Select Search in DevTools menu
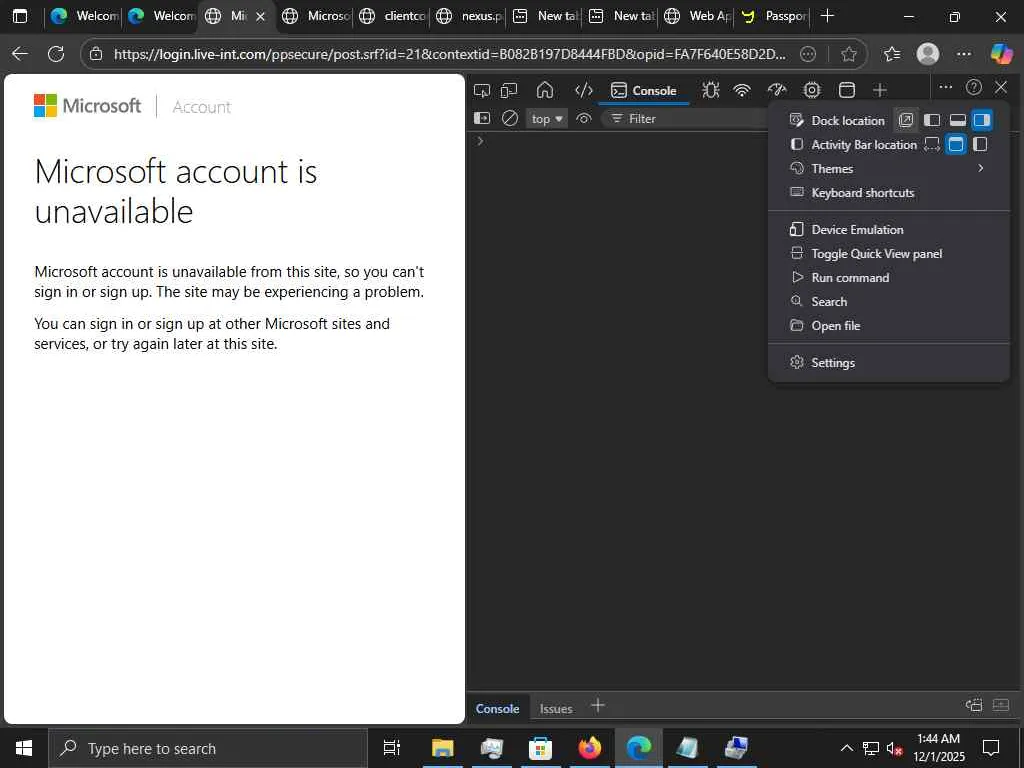The image size is (1024, 768). click(x=889, y=302)
